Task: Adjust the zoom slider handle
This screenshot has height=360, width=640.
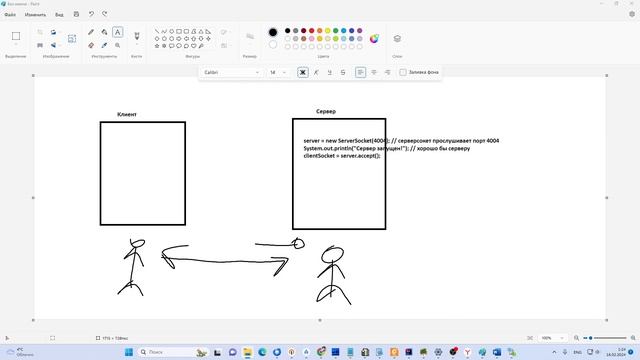Action: coord(591,338)
